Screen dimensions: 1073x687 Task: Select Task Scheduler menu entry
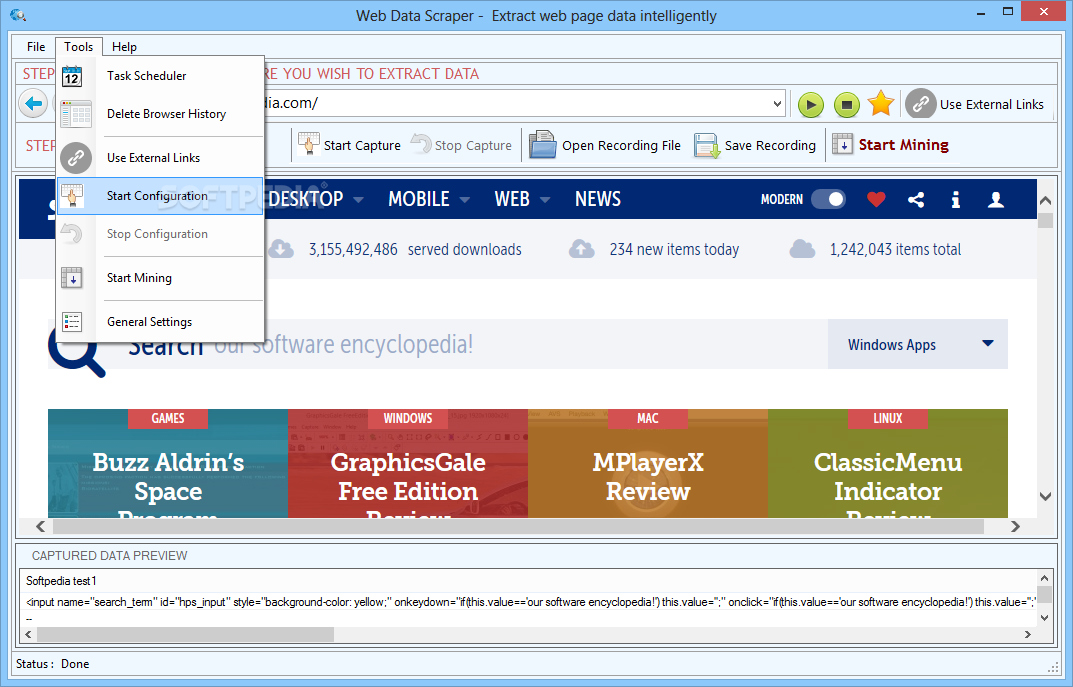tap(160, 76)
